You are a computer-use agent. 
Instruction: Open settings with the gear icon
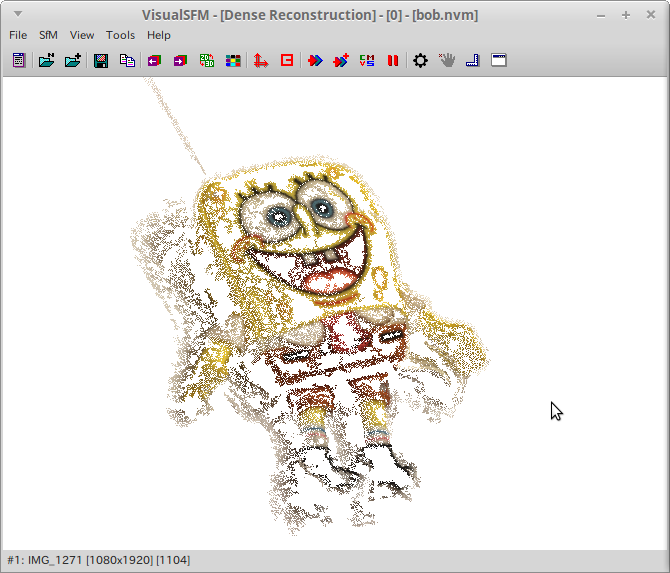(420, 60)
